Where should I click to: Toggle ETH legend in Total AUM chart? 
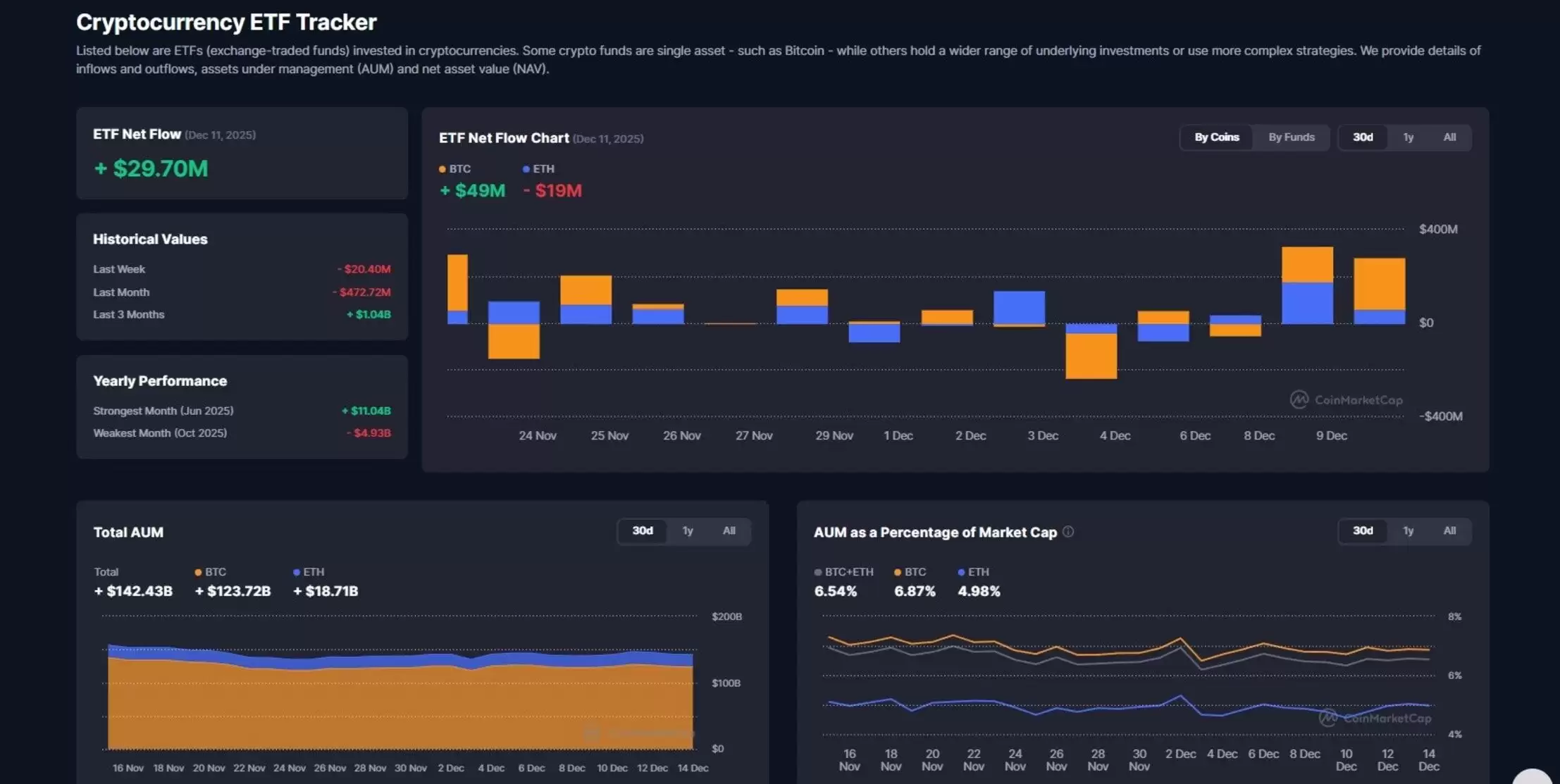309,572
